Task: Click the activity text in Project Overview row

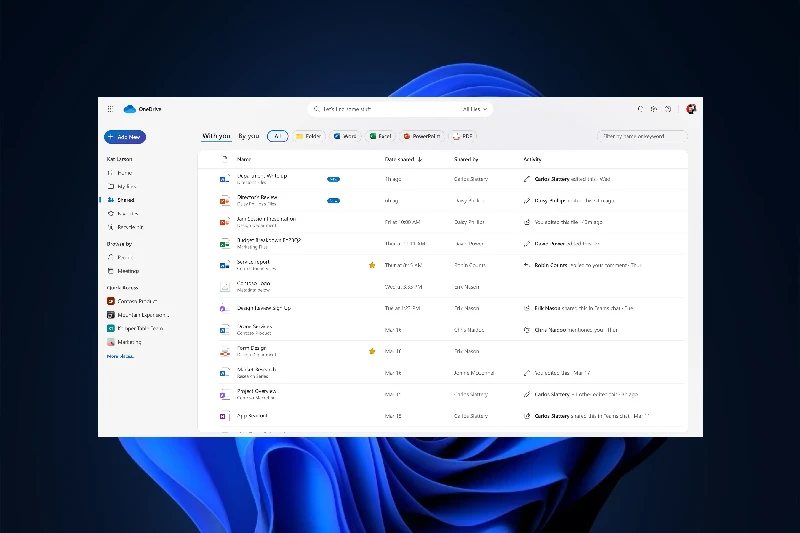Action: click(x=586, y=394)
